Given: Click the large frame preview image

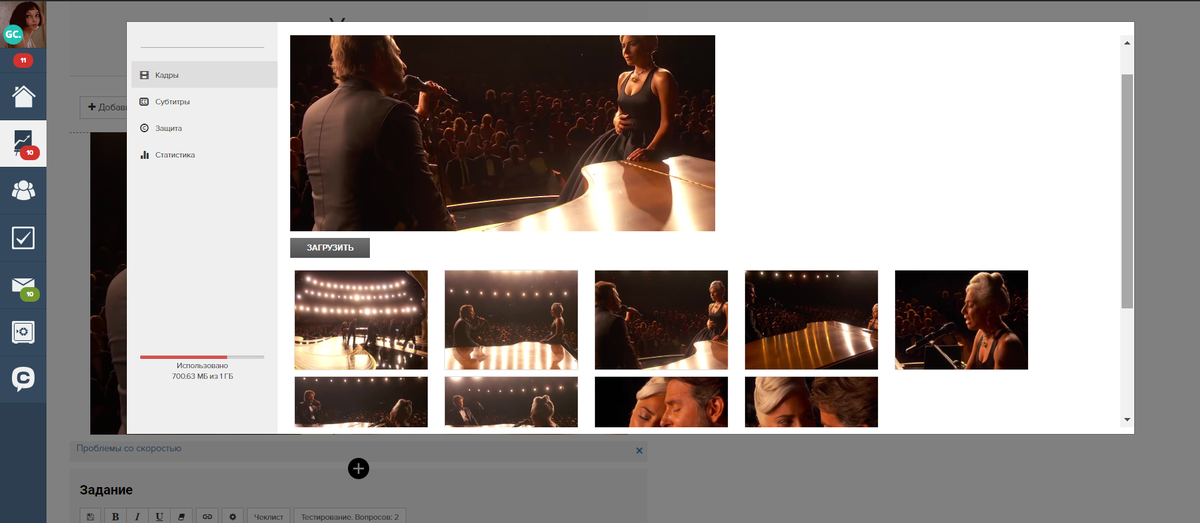Looking at the screenshot, I should tap(502, 133).
